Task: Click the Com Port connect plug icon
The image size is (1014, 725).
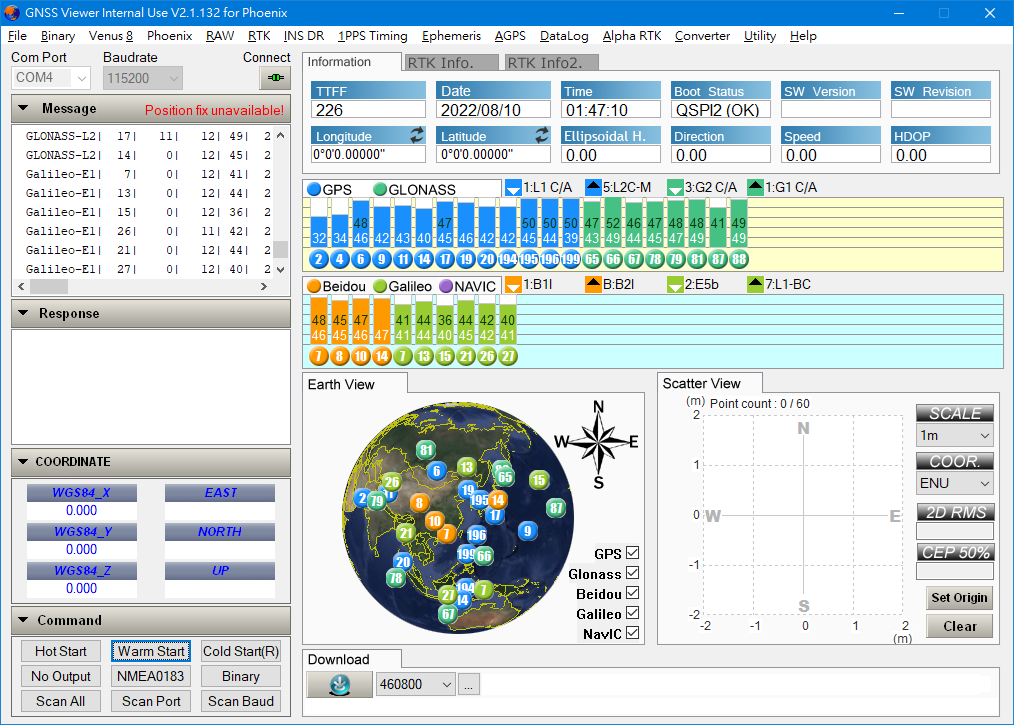Action: [x=274, y=78]
